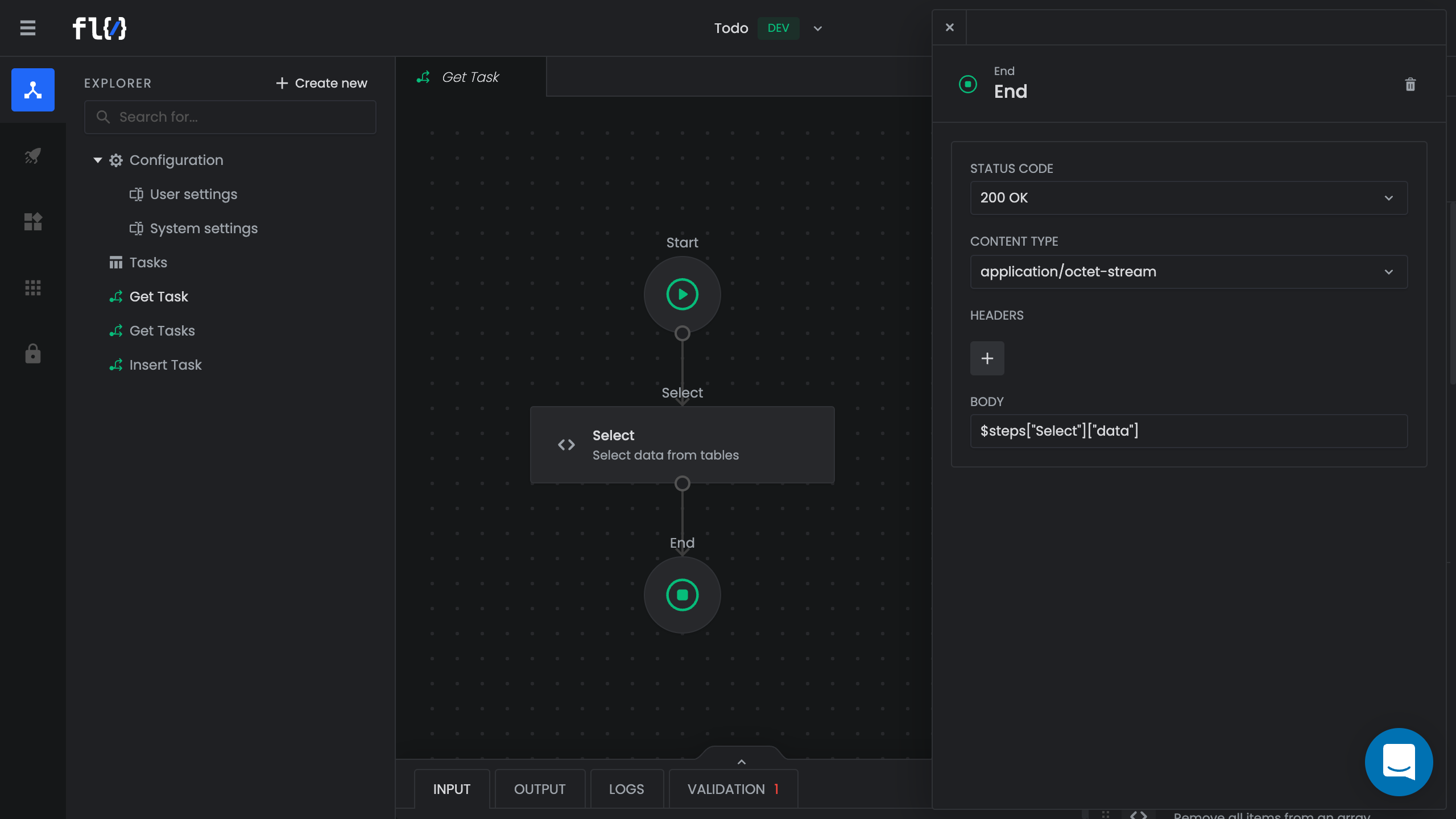
Task: Click Create new button
Action: pyautogui.click(x=321, y=83)
